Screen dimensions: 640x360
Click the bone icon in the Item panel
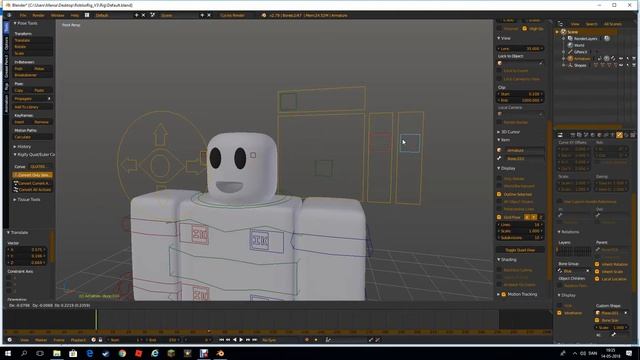tap(499, 158)
